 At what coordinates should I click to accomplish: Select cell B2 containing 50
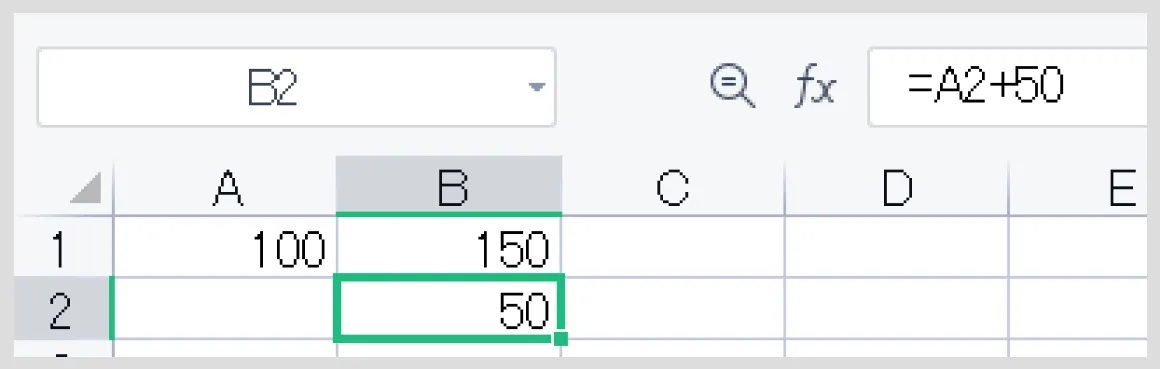[x=449, y=308]
